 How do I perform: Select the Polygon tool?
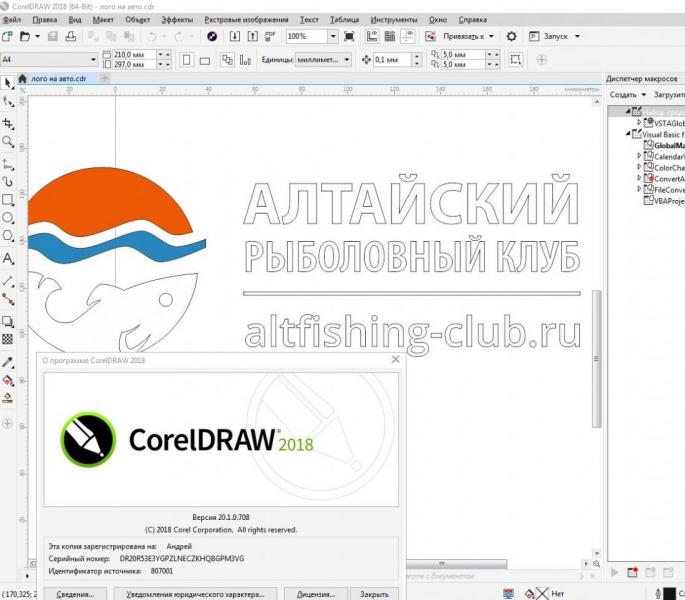coord(7,236)
